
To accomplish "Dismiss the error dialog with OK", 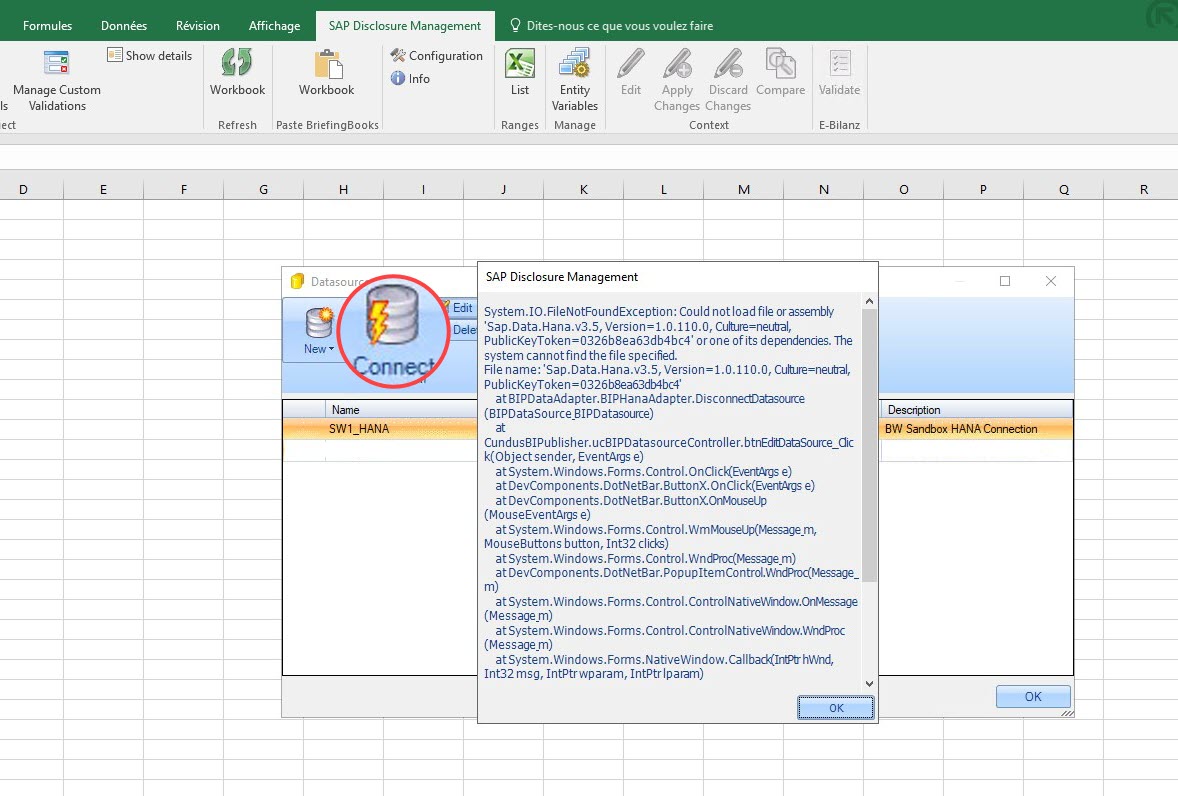I will (835, 707).
